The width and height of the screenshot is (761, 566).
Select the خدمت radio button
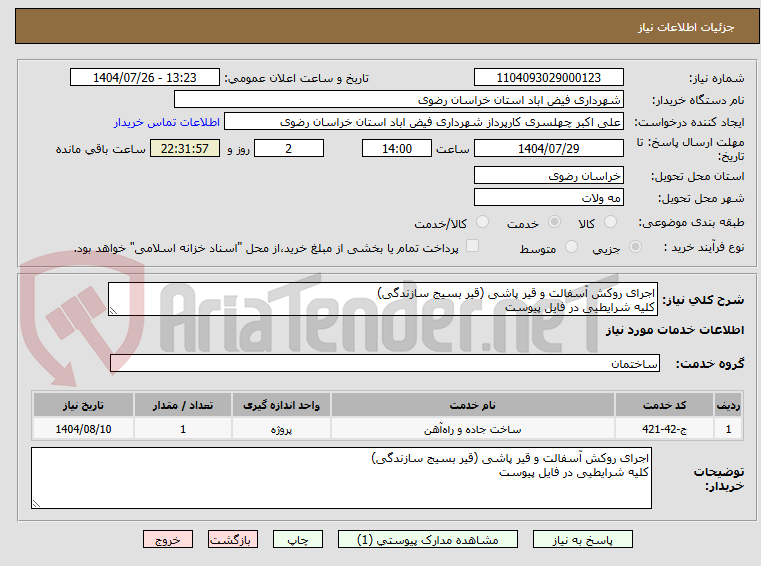click(554, 222)
